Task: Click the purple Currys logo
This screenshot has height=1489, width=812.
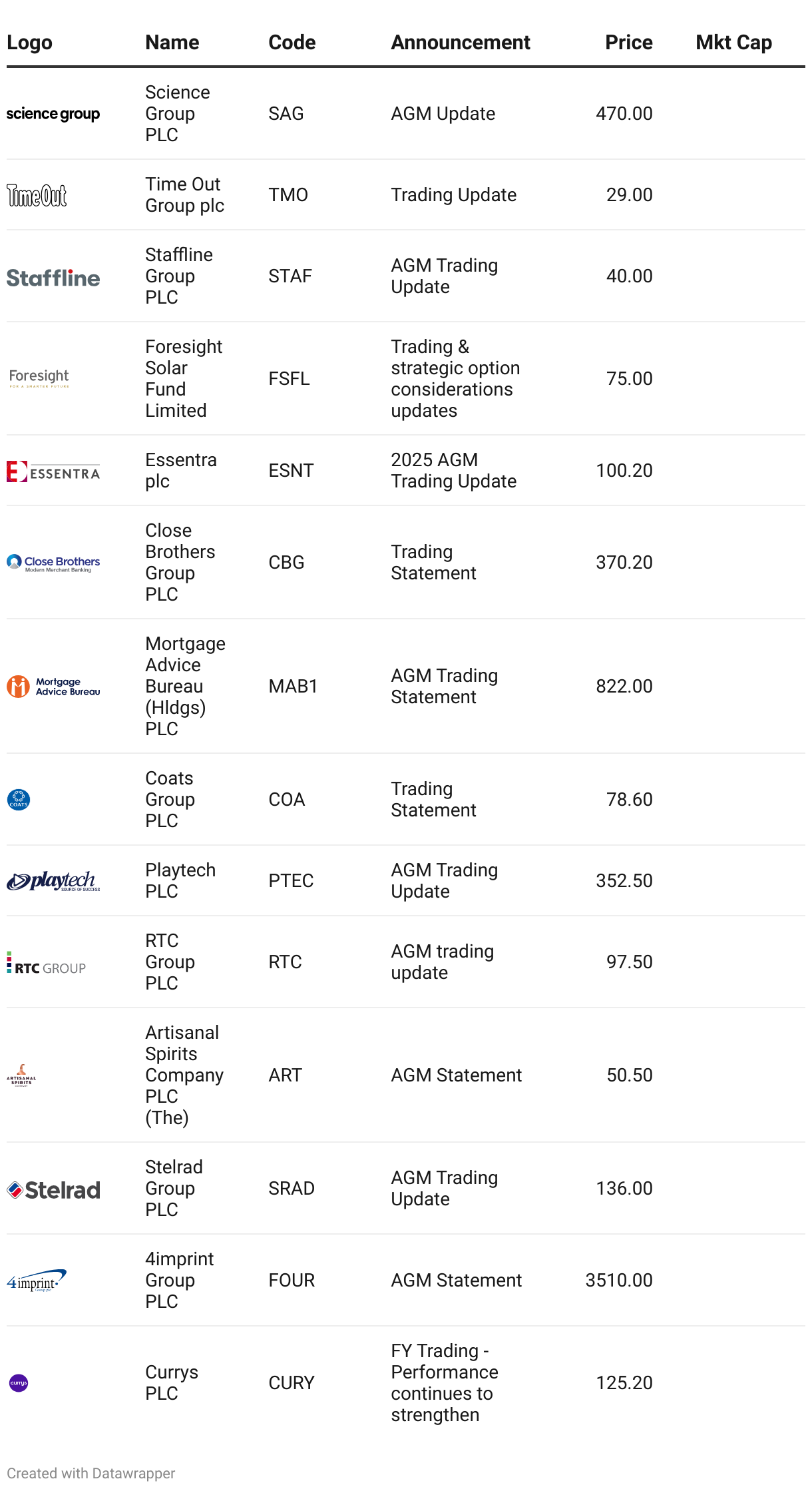Action: point(19,1383)
